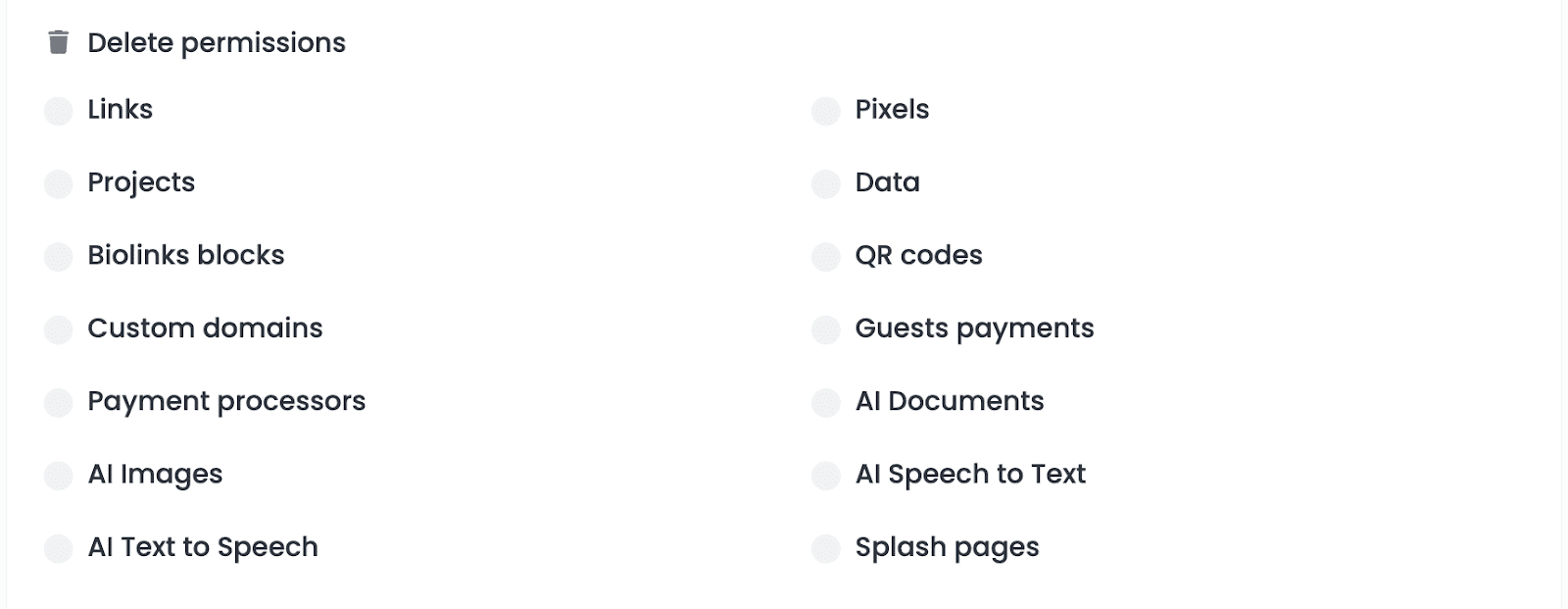The image size is (1568, 609).
Task: Click the QR codes label text
Action: (918, 255)
